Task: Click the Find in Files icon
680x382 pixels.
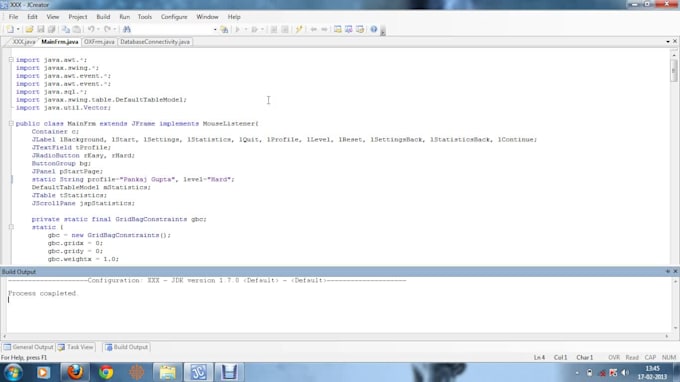Action: 224,29
